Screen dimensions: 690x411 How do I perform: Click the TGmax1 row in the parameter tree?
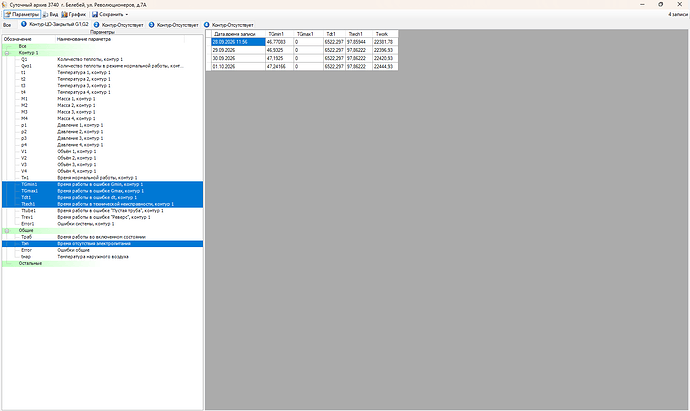[102, 191]
